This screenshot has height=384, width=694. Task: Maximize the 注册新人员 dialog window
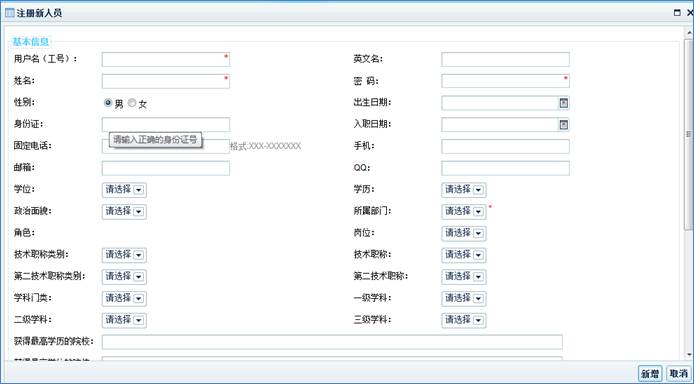tap(677, 13)
